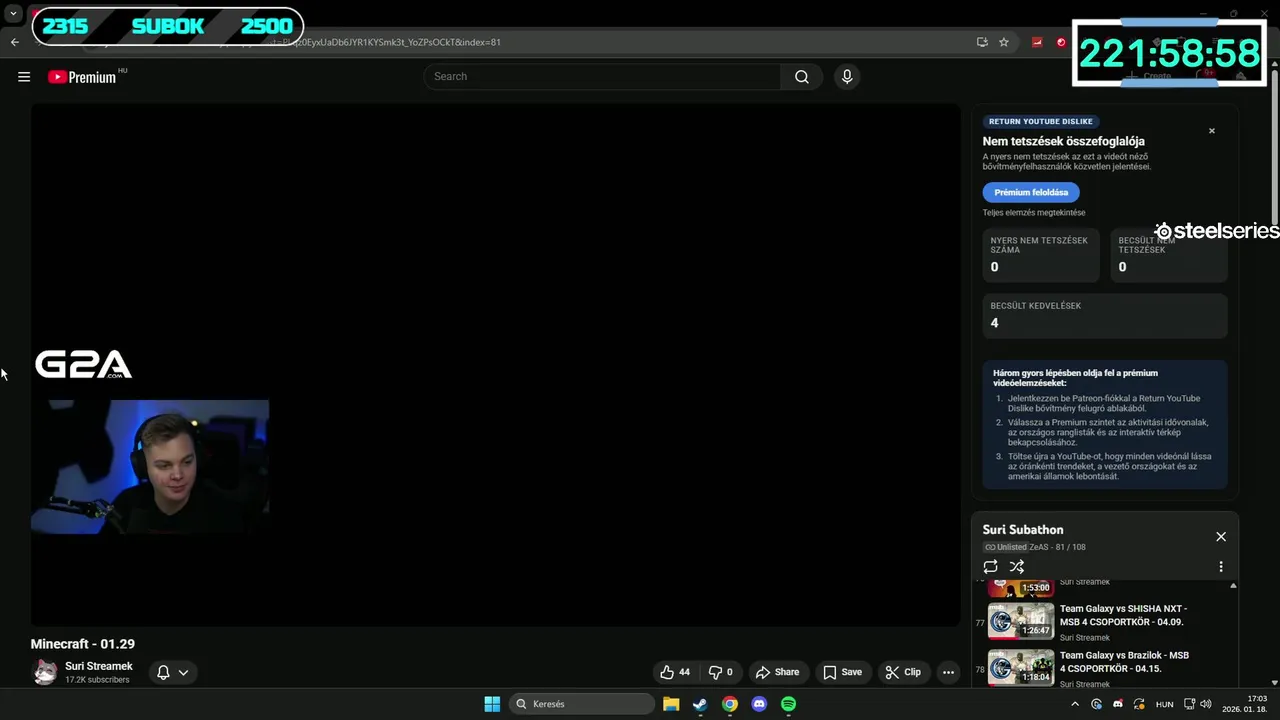
Task: Play Team Galaxy vs SHISHA NXT thumbnail
Action: click(x=1021, y=620)
